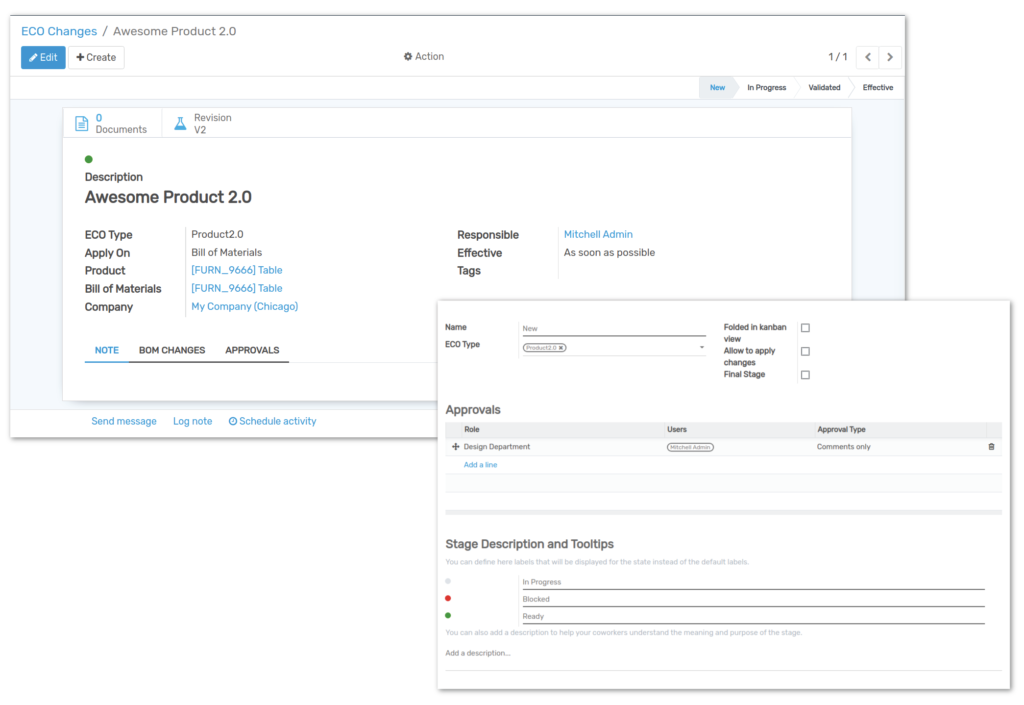Screen dimensions: 1024x705
Task: Select the In Progress stage
Action: click(767, 87)
